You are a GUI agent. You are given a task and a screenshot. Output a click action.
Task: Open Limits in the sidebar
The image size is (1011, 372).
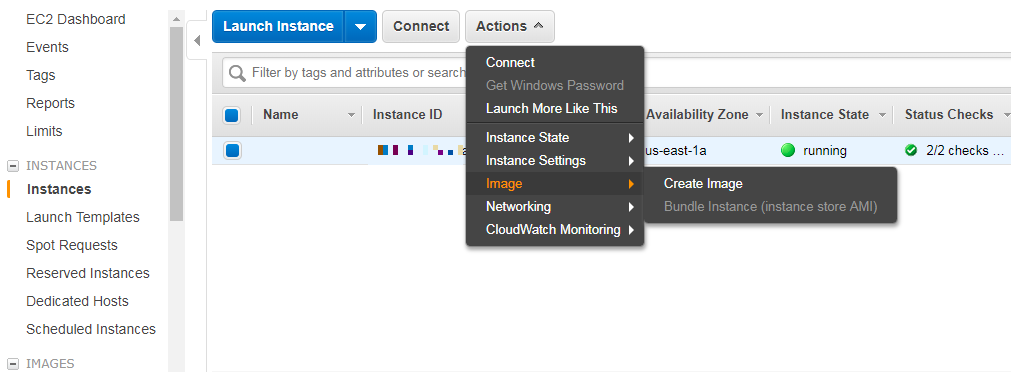point(44,131)
